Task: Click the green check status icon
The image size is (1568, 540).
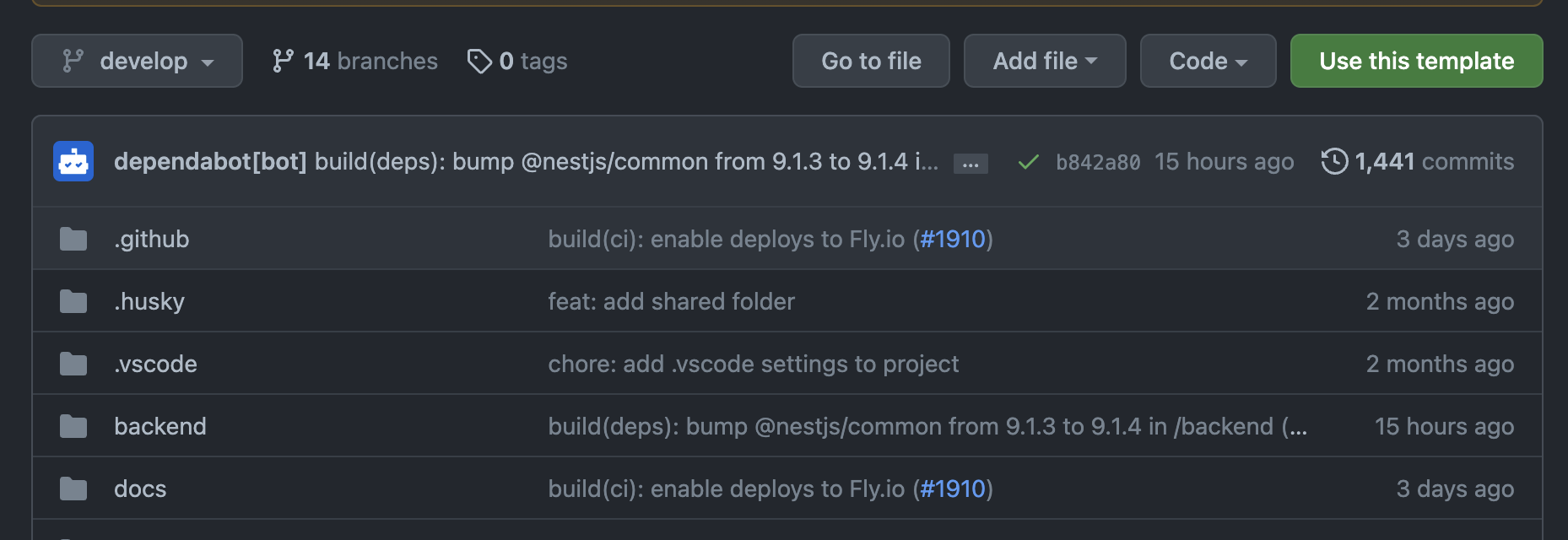Action: (x=1028, y=162)
